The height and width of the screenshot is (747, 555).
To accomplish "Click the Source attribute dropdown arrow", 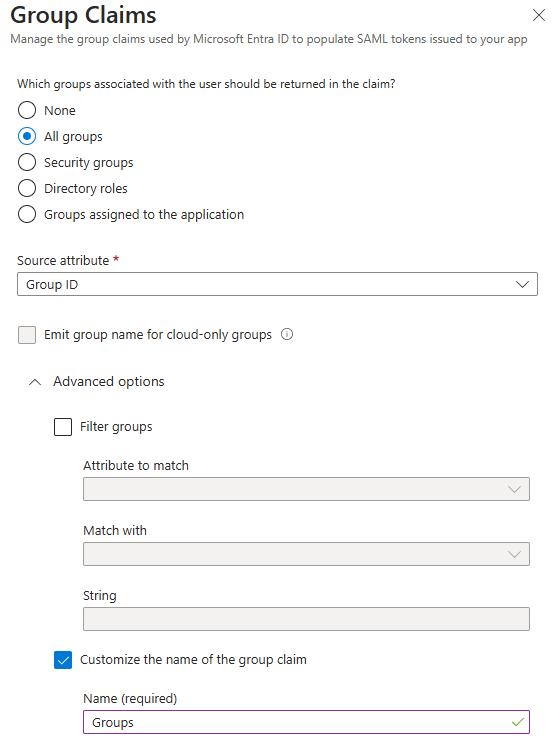I will point(522,284).
